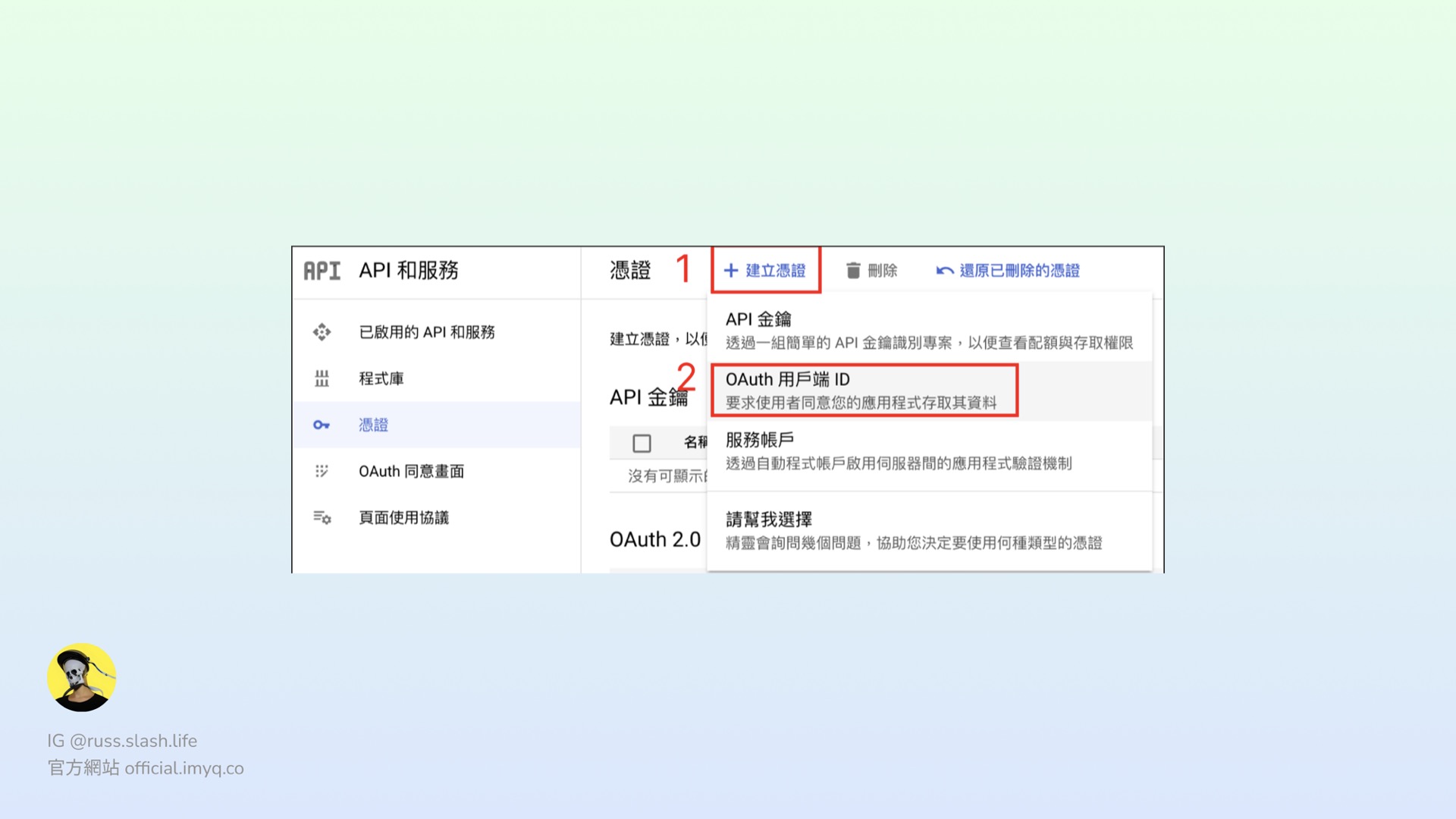Click the 頁面使用協議 settings icon
Image resolution: width=1456 pixels, height=819 pixels.
[322, 518]
